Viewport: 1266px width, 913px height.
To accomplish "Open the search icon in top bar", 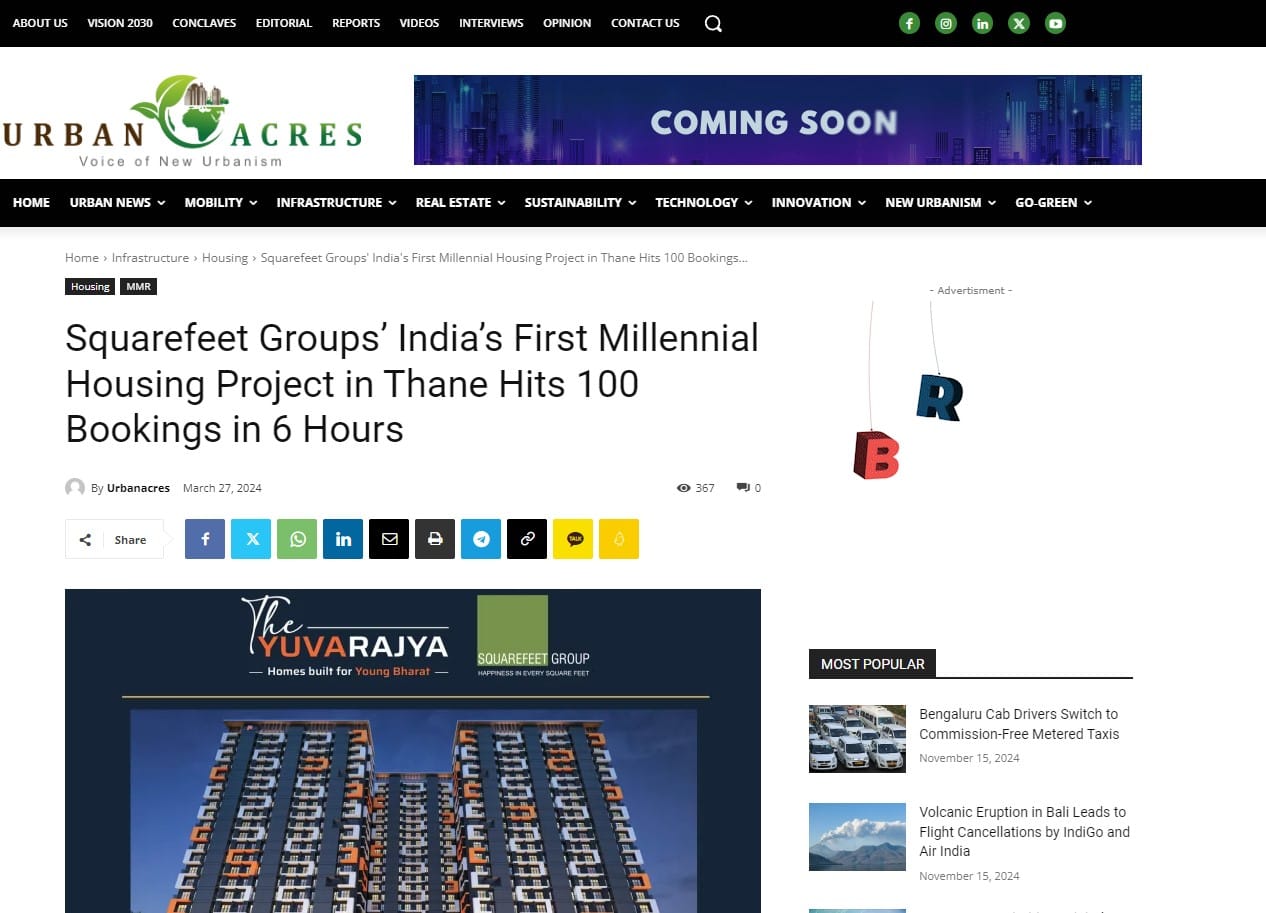I will [x=713, y=23].
